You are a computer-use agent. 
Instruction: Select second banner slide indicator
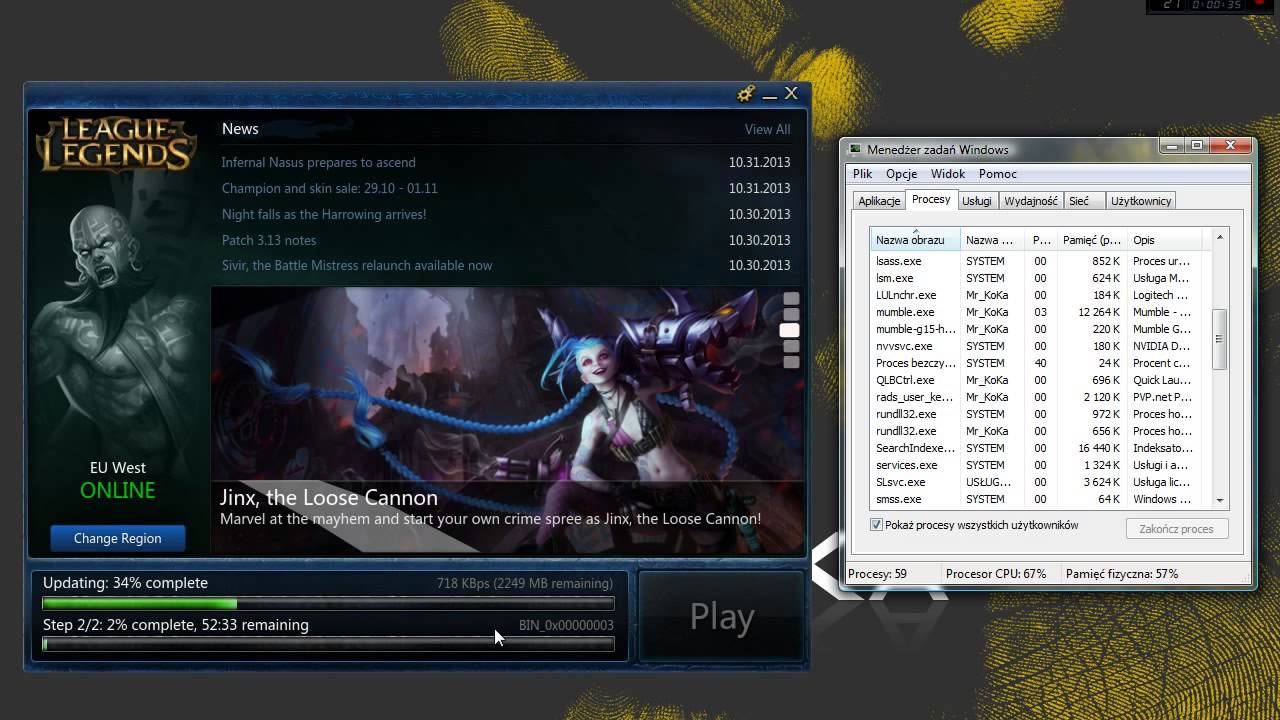(x=791, y=314)
